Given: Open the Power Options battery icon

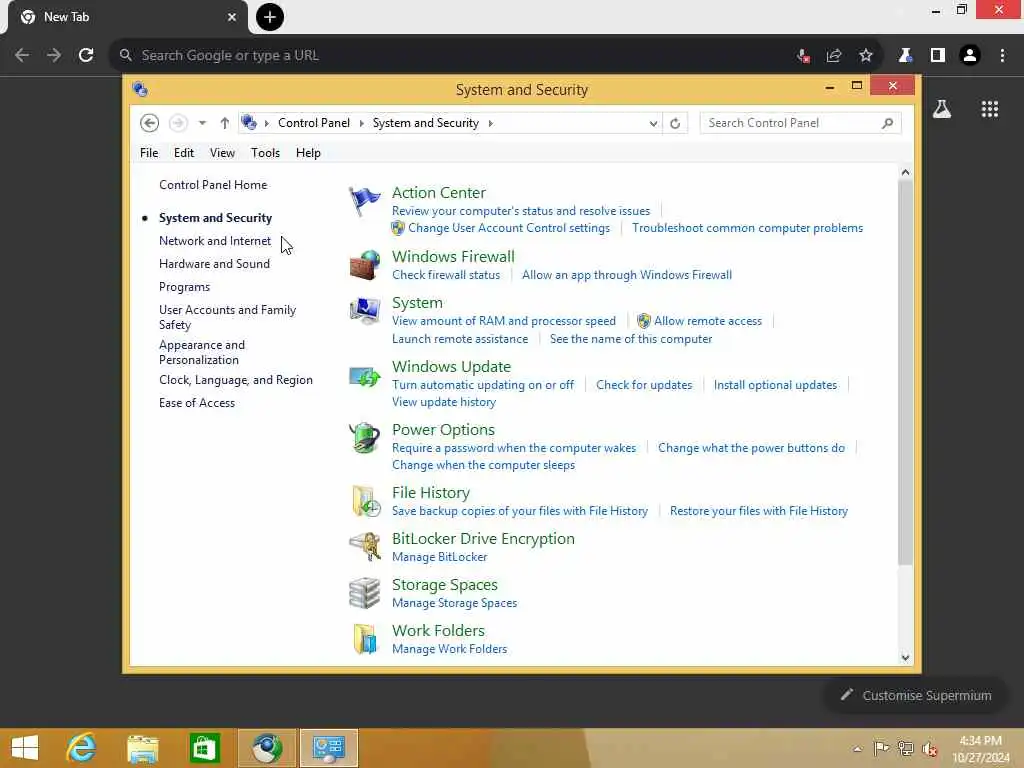Looking at the screenshot, I should 364,438.
